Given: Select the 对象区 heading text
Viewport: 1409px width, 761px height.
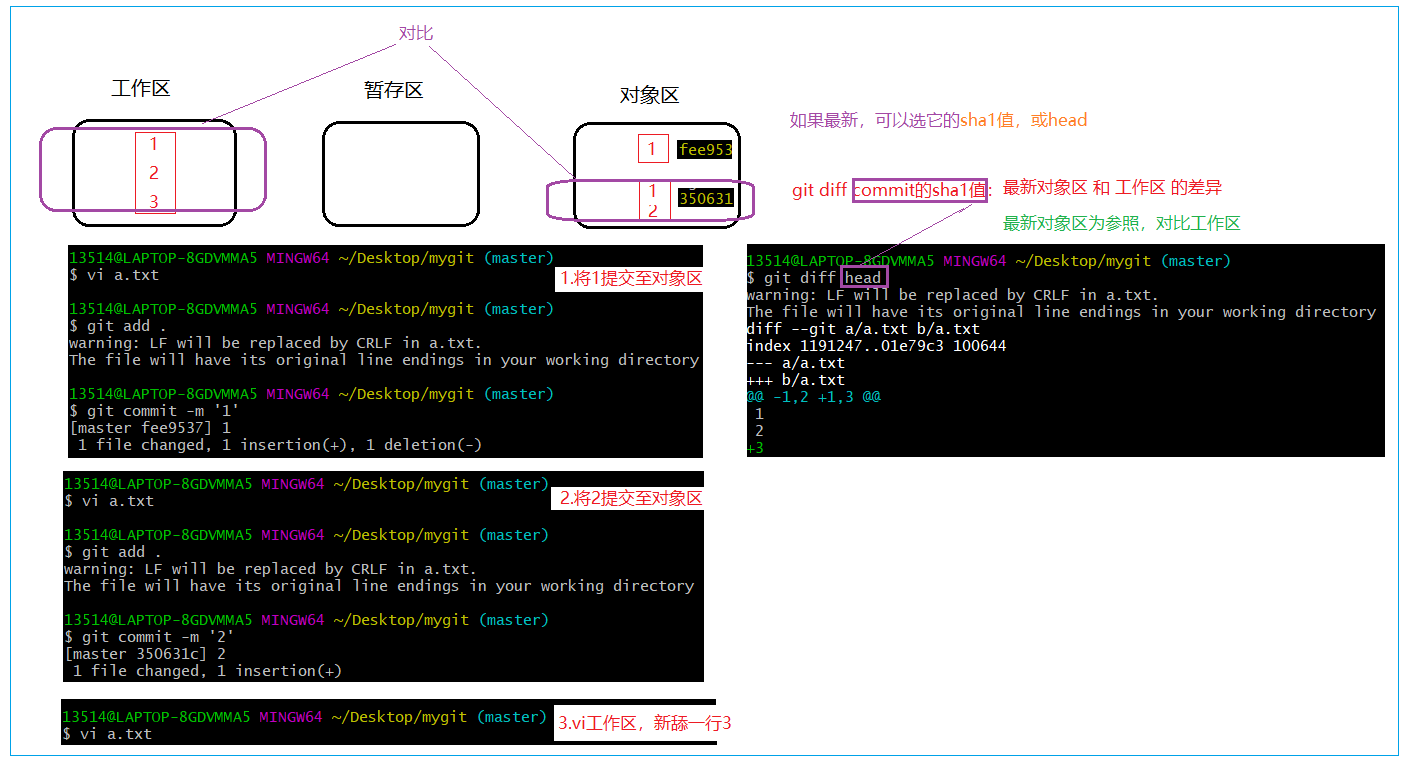Looking at the screenshot, I should click(x=649, y=95).
